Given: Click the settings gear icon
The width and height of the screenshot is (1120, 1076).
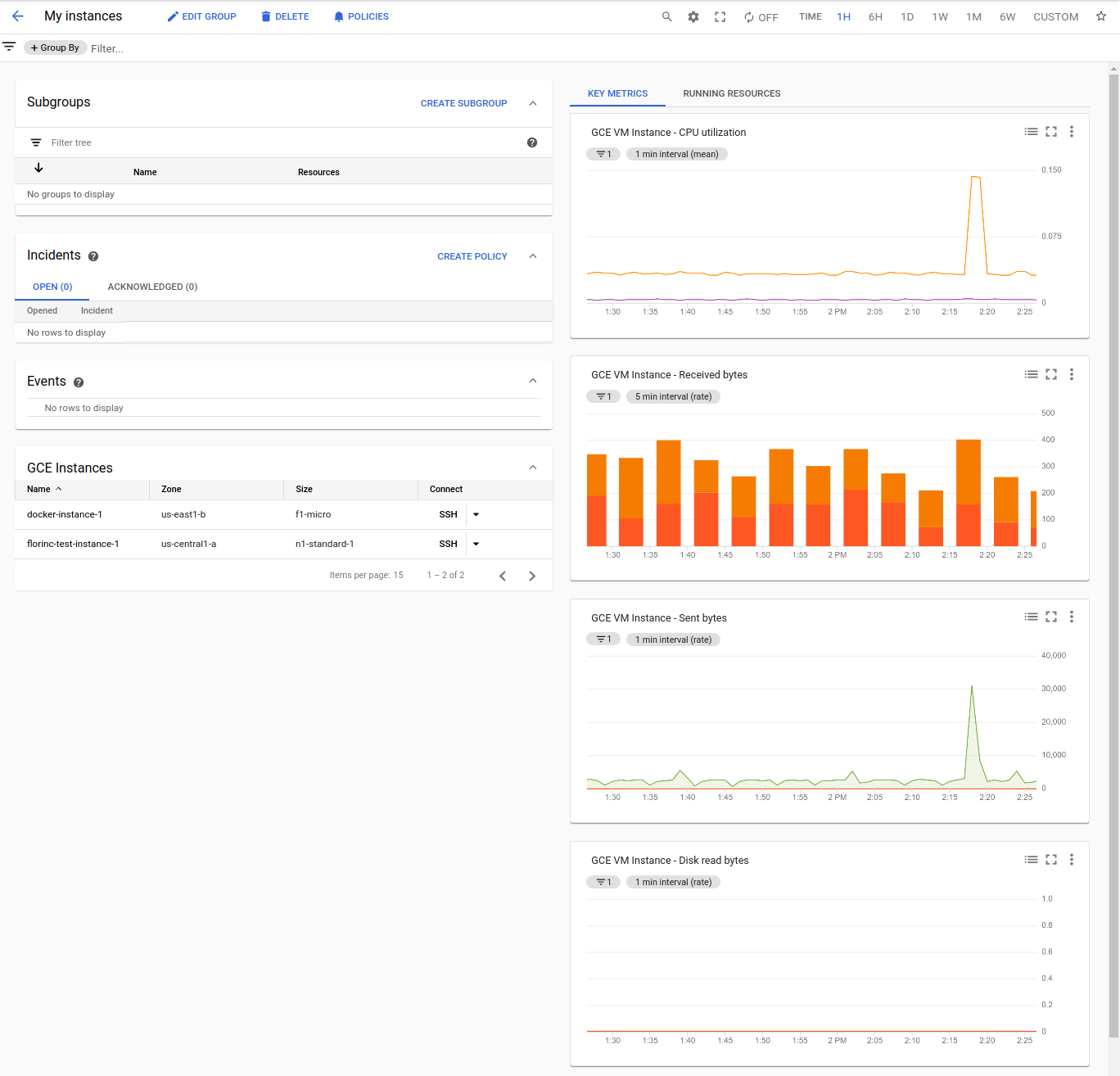Looking at the screenshot, I should (693, 16).
